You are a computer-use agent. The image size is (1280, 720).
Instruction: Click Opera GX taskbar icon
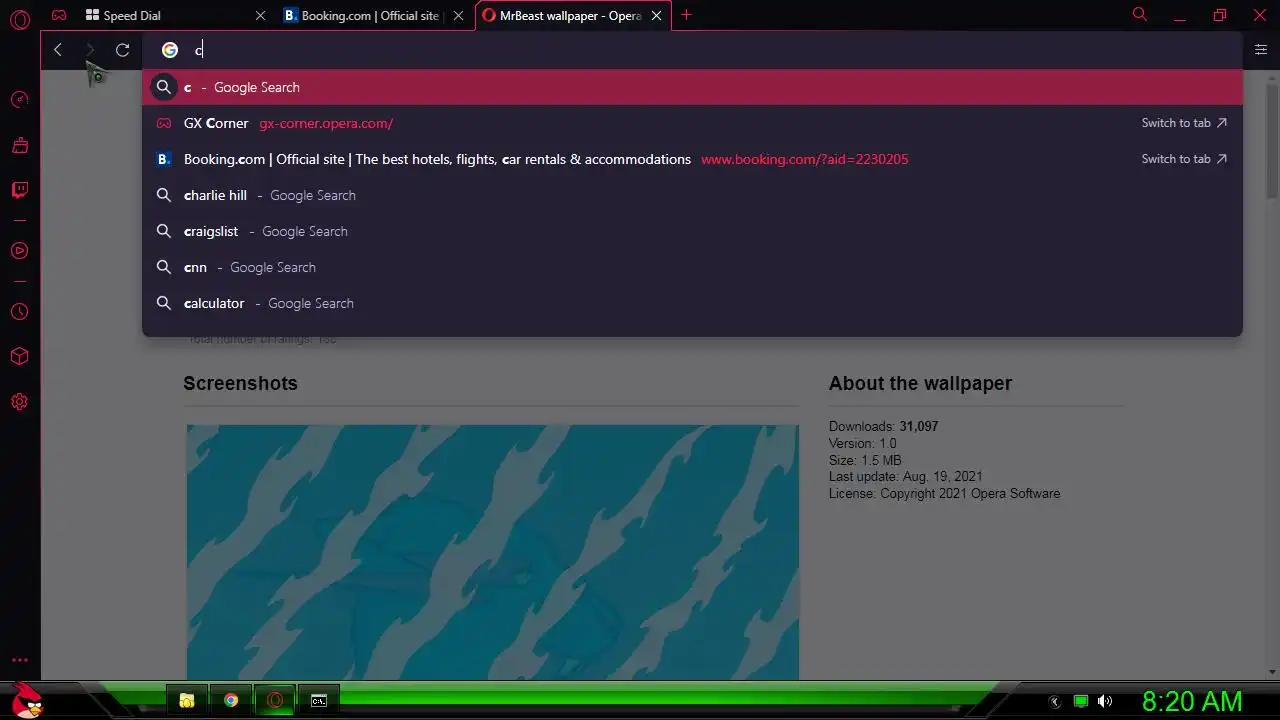pos(275,700)
